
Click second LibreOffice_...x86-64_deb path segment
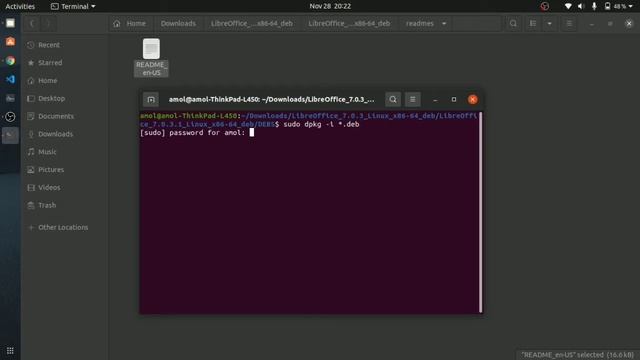point(349,23)
